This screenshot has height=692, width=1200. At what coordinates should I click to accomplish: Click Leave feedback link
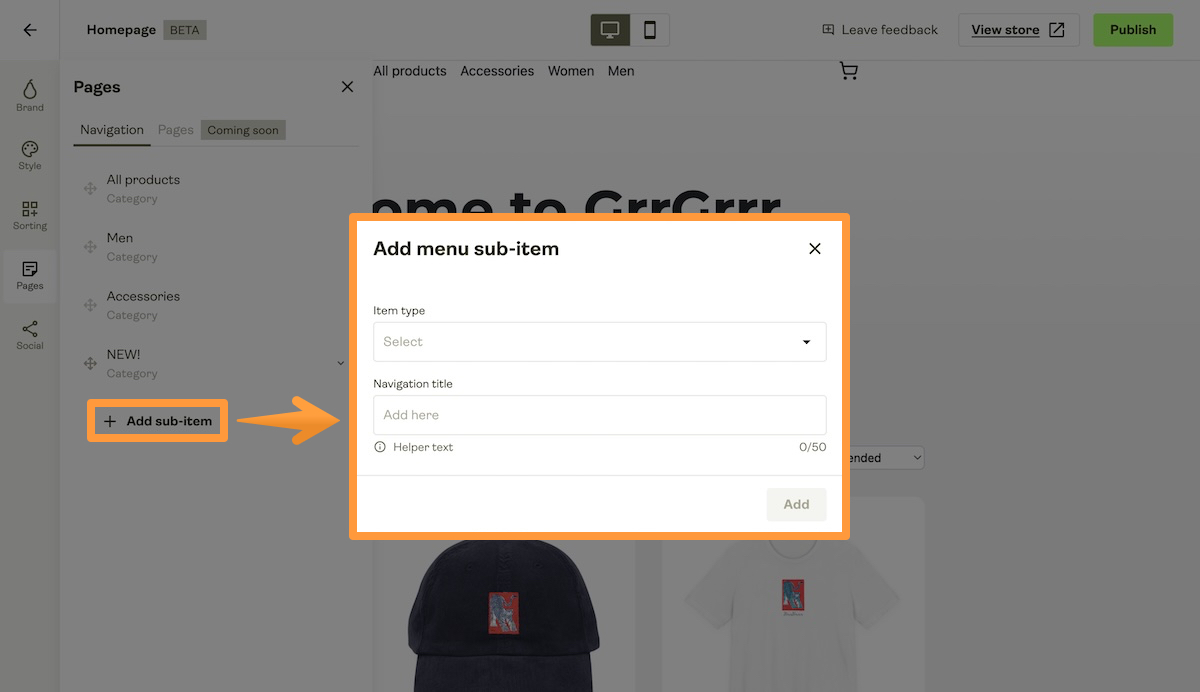880,30
